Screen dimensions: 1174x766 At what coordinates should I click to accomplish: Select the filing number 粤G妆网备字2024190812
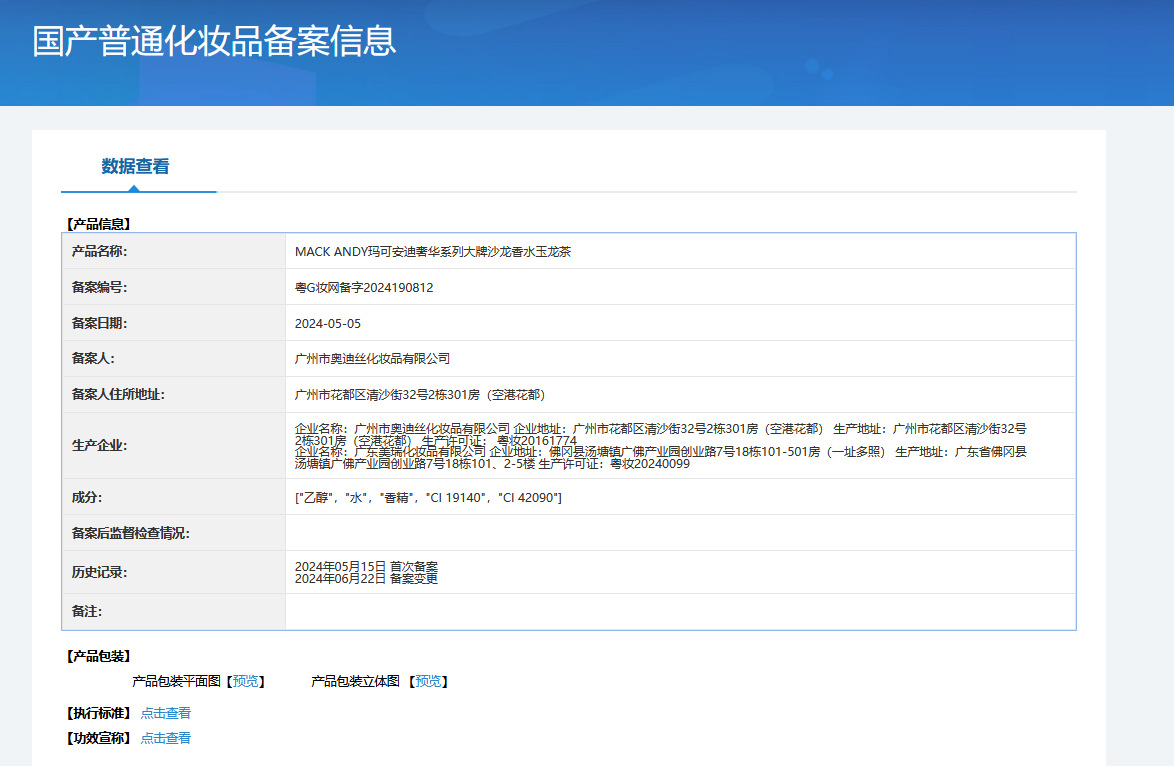(x=364, y=288)
